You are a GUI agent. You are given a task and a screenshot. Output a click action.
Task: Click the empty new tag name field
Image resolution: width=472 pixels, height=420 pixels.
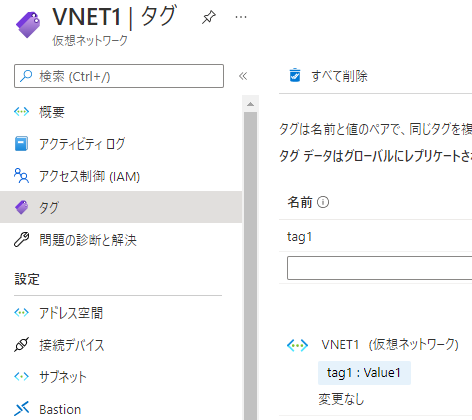tap(379, 268)
